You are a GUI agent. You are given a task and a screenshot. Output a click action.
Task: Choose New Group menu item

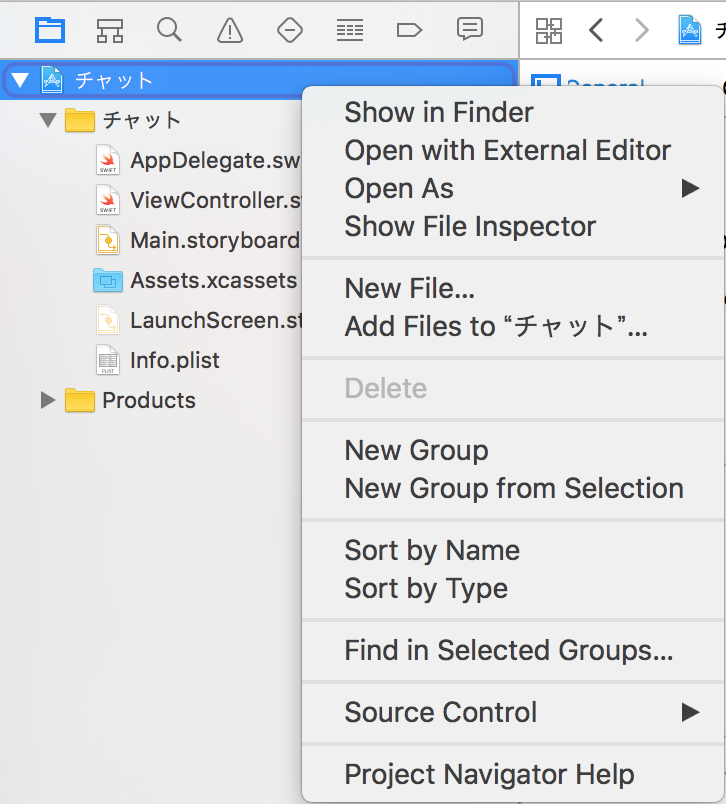tap(416, 450)
